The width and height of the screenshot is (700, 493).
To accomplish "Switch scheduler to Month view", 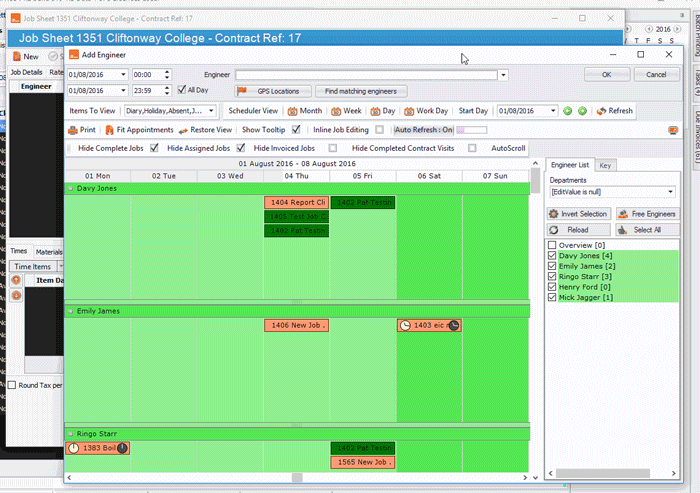I will 305,111.
